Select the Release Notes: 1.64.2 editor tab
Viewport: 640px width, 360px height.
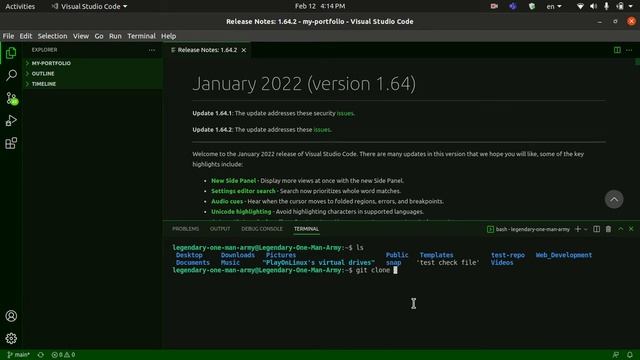click(x=207, y=50)
